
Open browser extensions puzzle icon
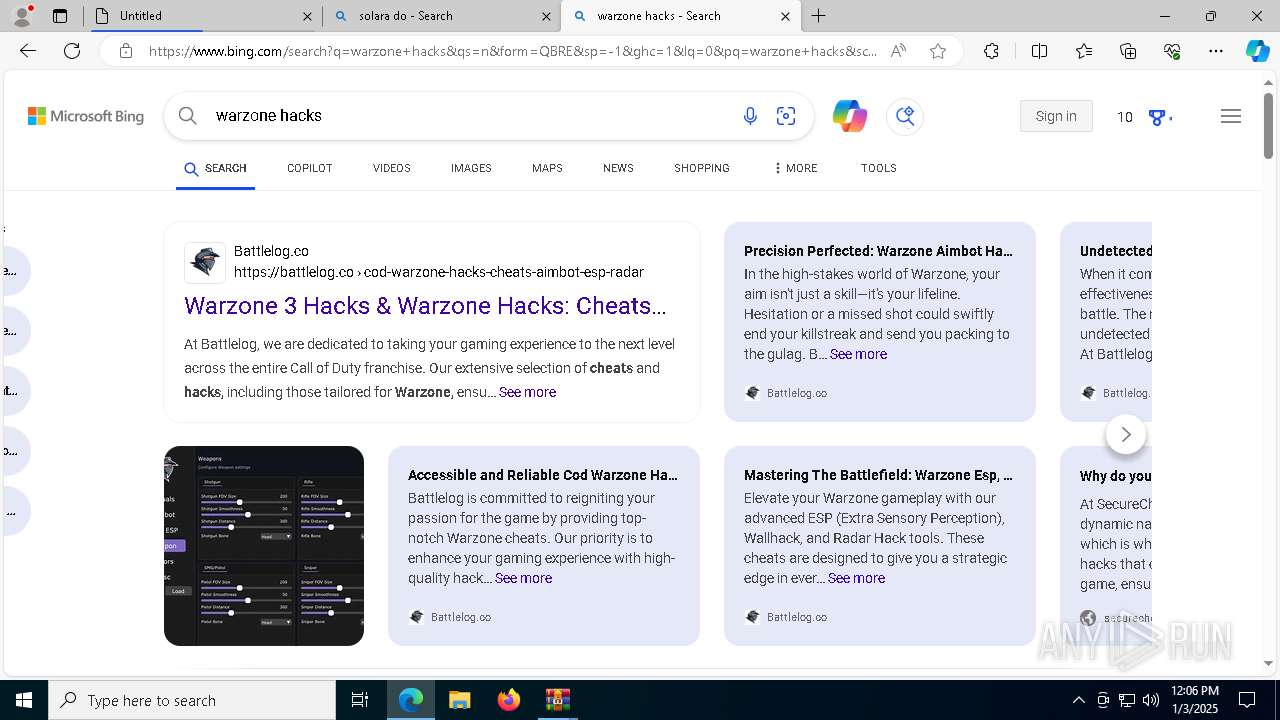pos(991,51)
